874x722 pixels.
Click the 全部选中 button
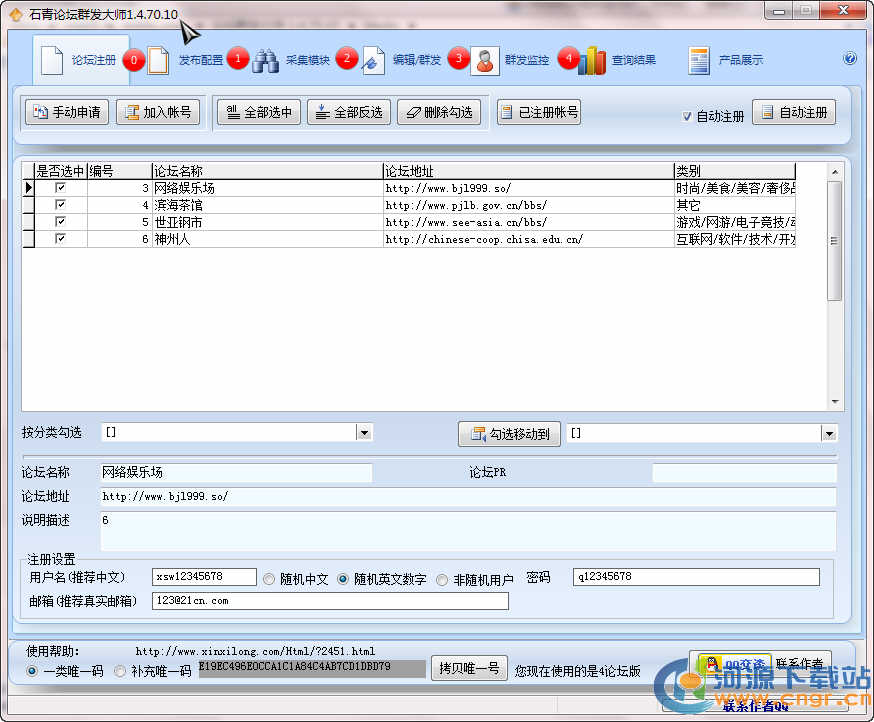pyautogui.click(x=258, y=112)
